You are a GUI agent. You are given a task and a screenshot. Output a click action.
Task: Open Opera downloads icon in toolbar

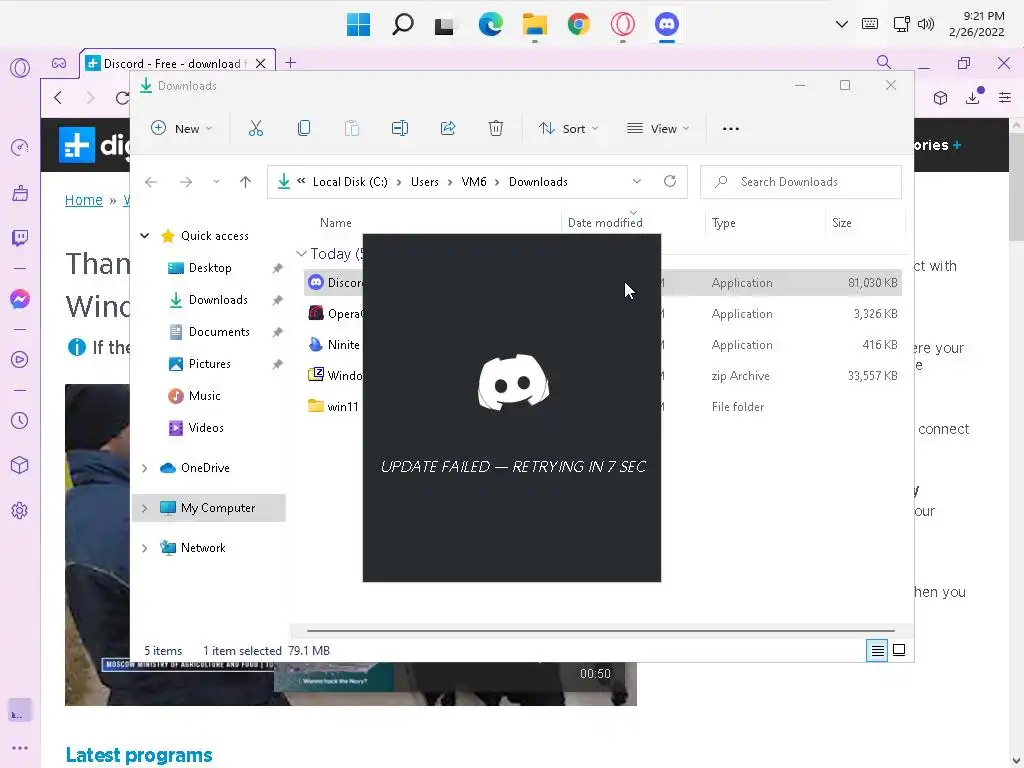click(x=973, y=97)
